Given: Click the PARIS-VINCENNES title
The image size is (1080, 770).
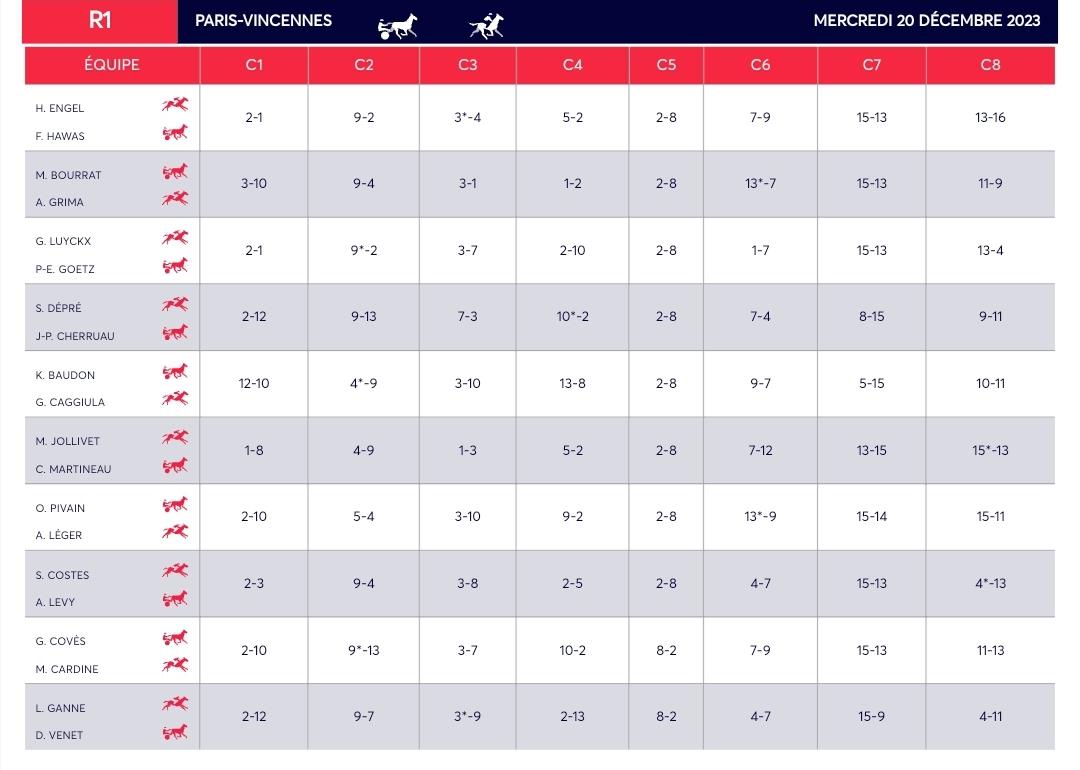Looking at the screenshot, I should click(x=263, y=21).
